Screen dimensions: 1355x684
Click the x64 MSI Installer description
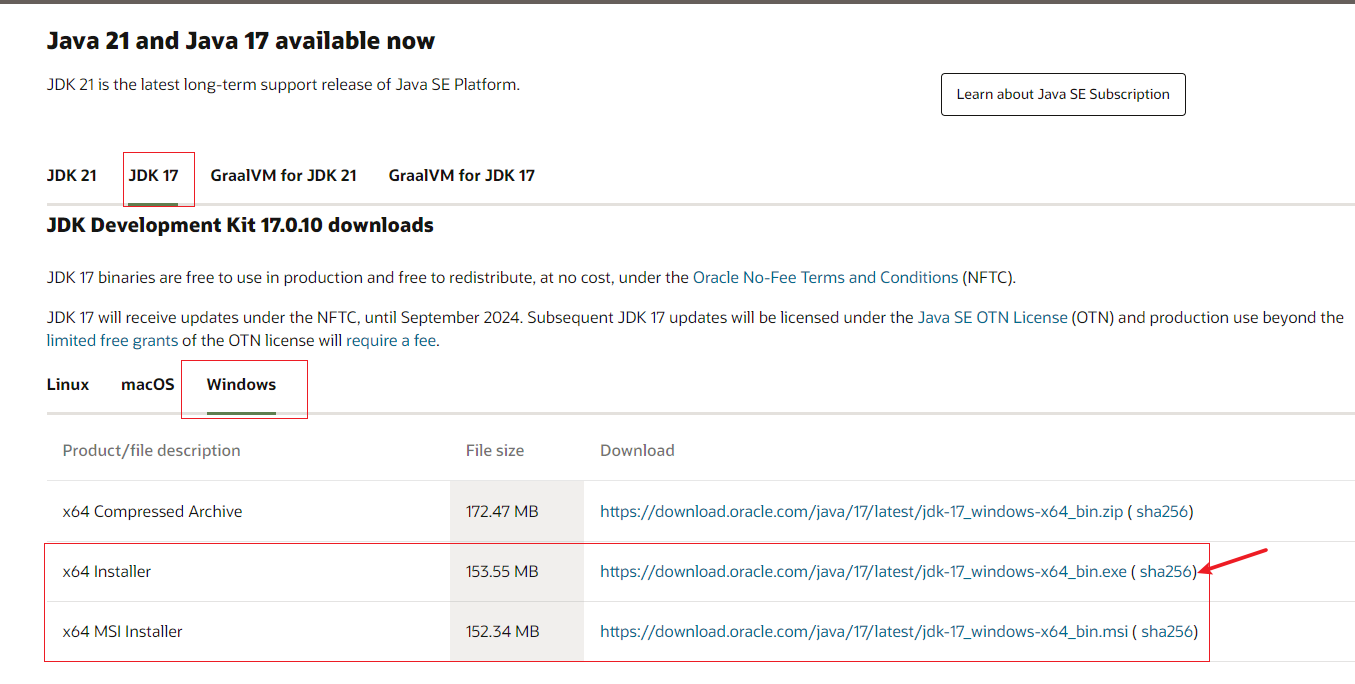pos(122,631)
